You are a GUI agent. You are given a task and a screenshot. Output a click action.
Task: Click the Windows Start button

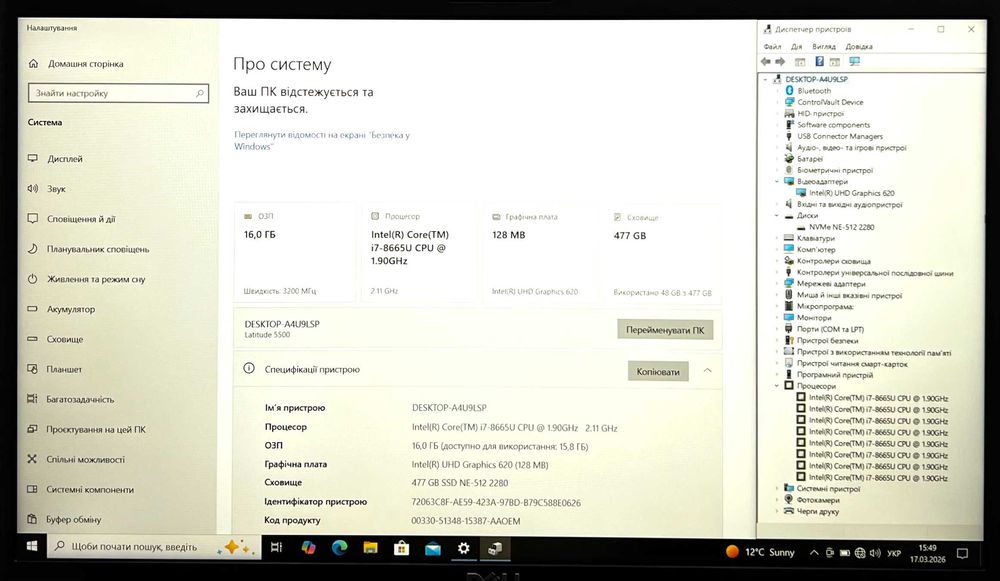tap(31, 547)
